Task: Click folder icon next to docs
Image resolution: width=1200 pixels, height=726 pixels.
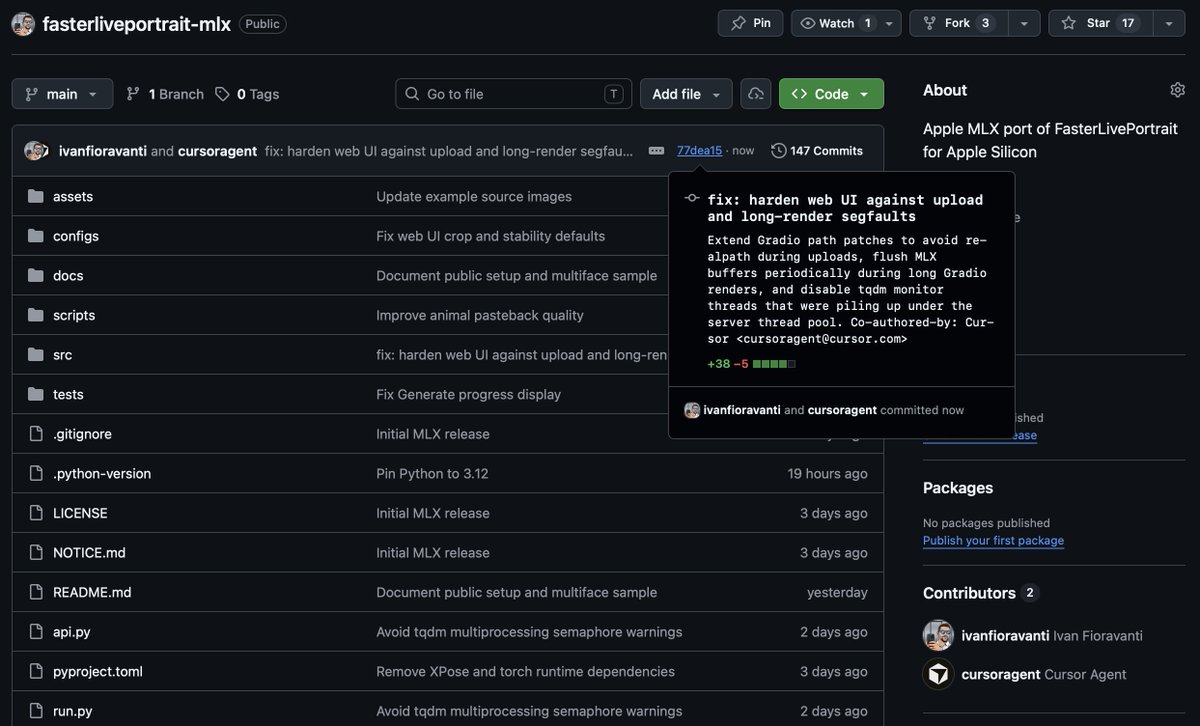Action: tap(36, 275)
